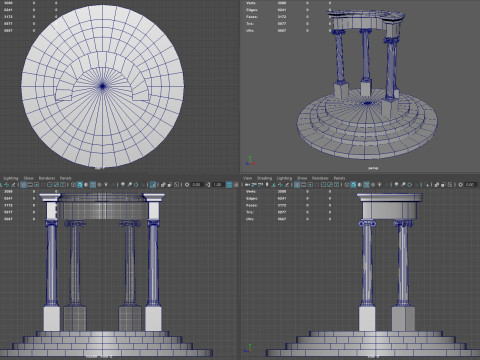The image size is (480, 360).
Task: Open Shading menu in side view panel
Action: click(264, 178)
